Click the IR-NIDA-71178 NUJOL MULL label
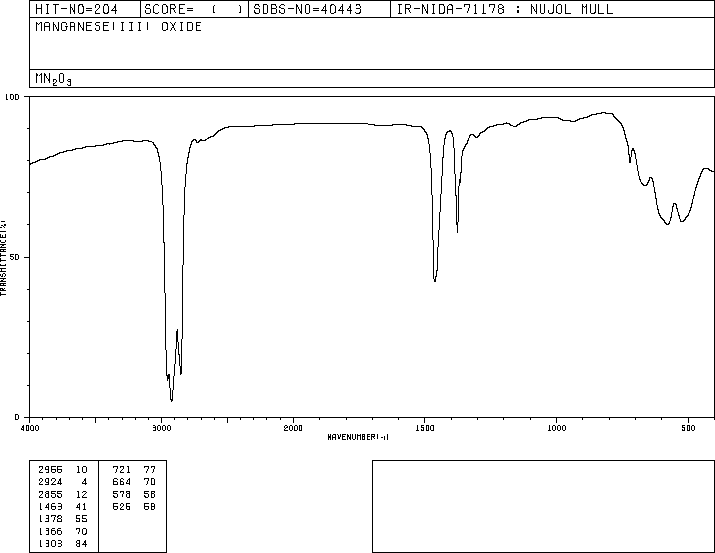715x553 pixels. click(505, 9)
